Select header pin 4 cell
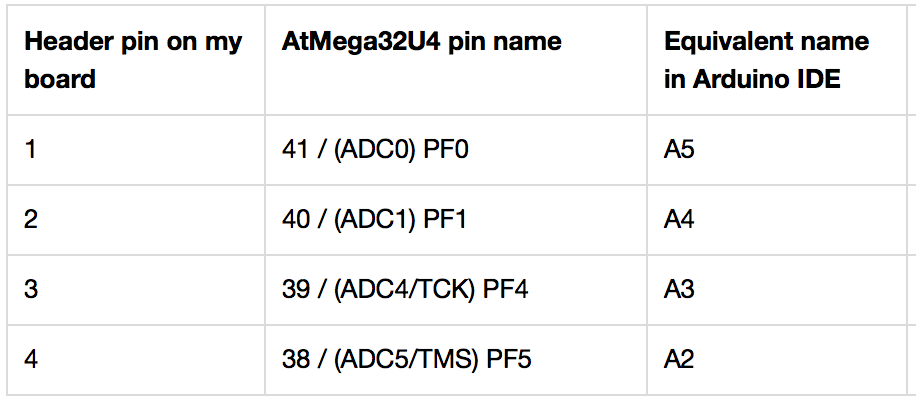Image resolution: width=916 pixels, height=406 pixels. point(136,359)
